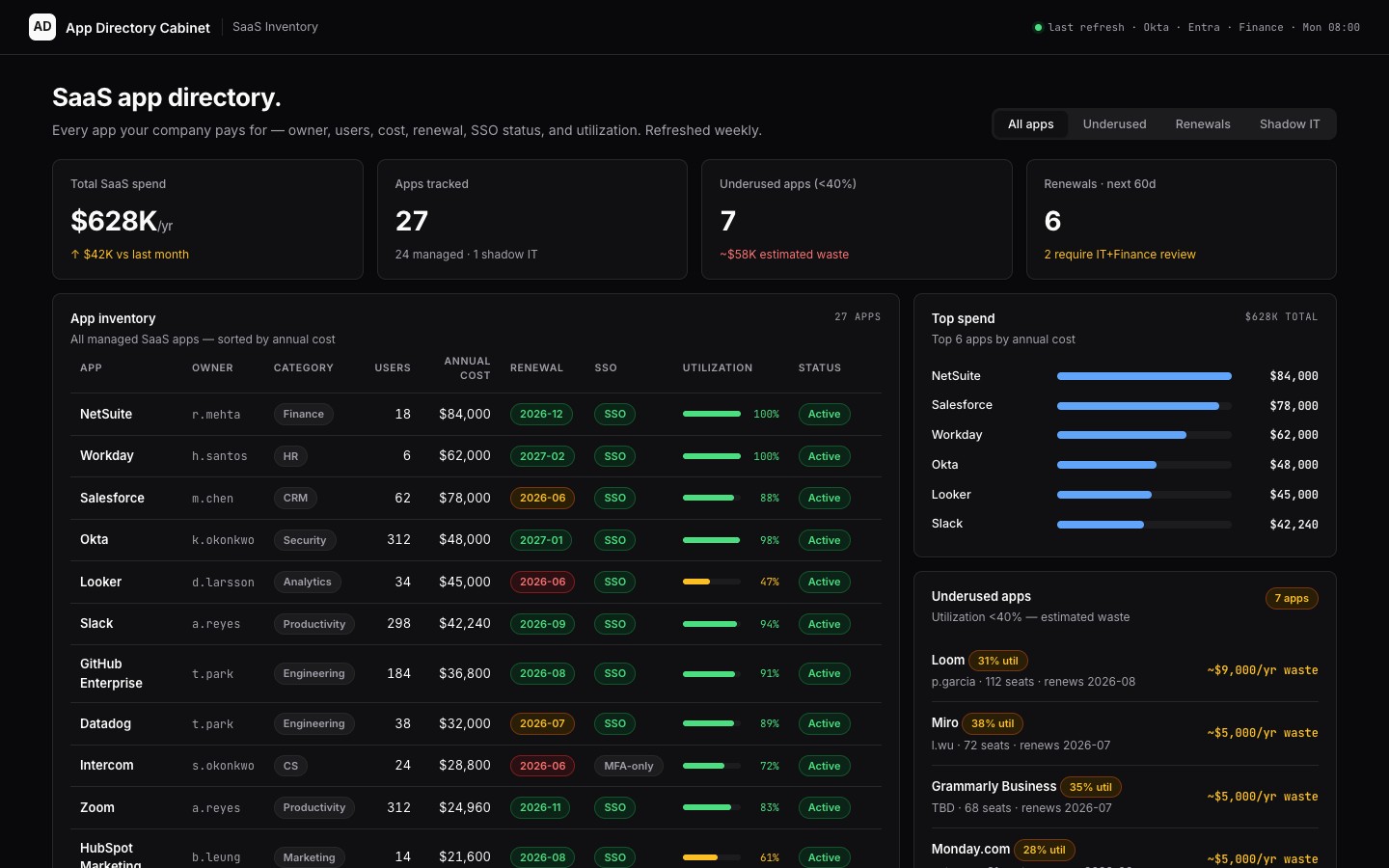Viewport: 1389px width, 868px height.
Task: Click the 2026-07 renewal badge for Datadog
Action: (542, 723)
